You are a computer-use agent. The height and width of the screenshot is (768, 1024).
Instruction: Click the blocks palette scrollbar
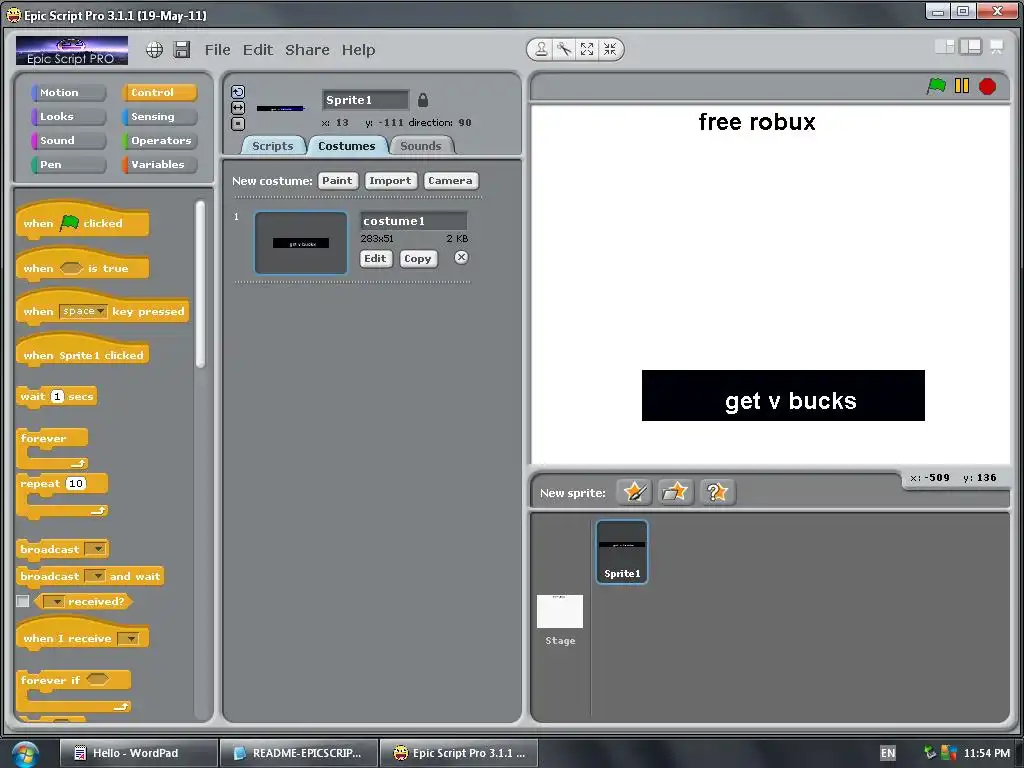[200, 285]
